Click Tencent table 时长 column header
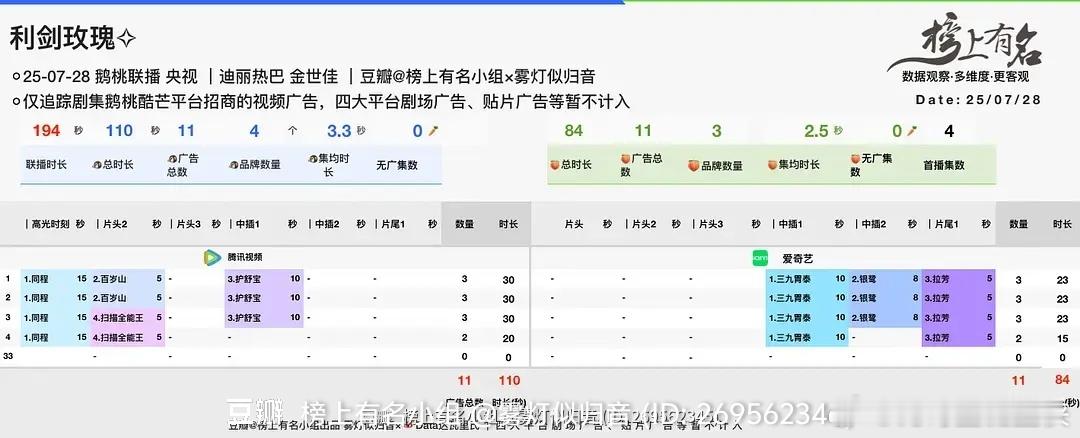This screenshot has height=438, width=1080. pos(508,224)
